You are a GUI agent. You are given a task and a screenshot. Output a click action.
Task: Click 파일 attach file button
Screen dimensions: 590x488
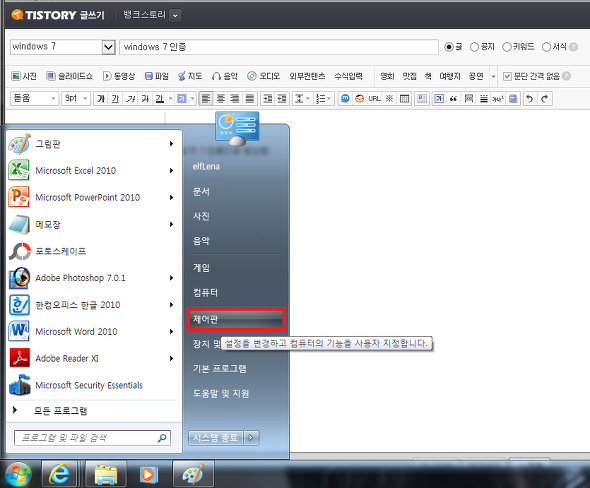click(x=157, y=76)
